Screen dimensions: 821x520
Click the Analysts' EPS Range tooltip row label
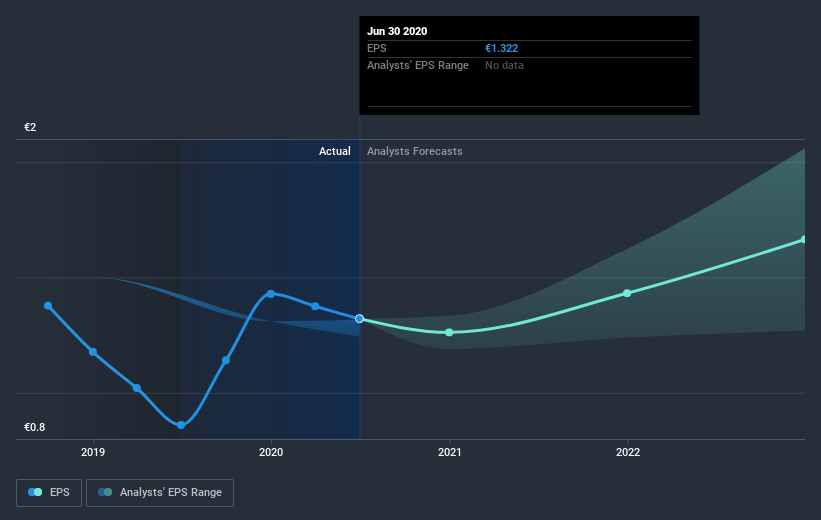click(418, 65)
